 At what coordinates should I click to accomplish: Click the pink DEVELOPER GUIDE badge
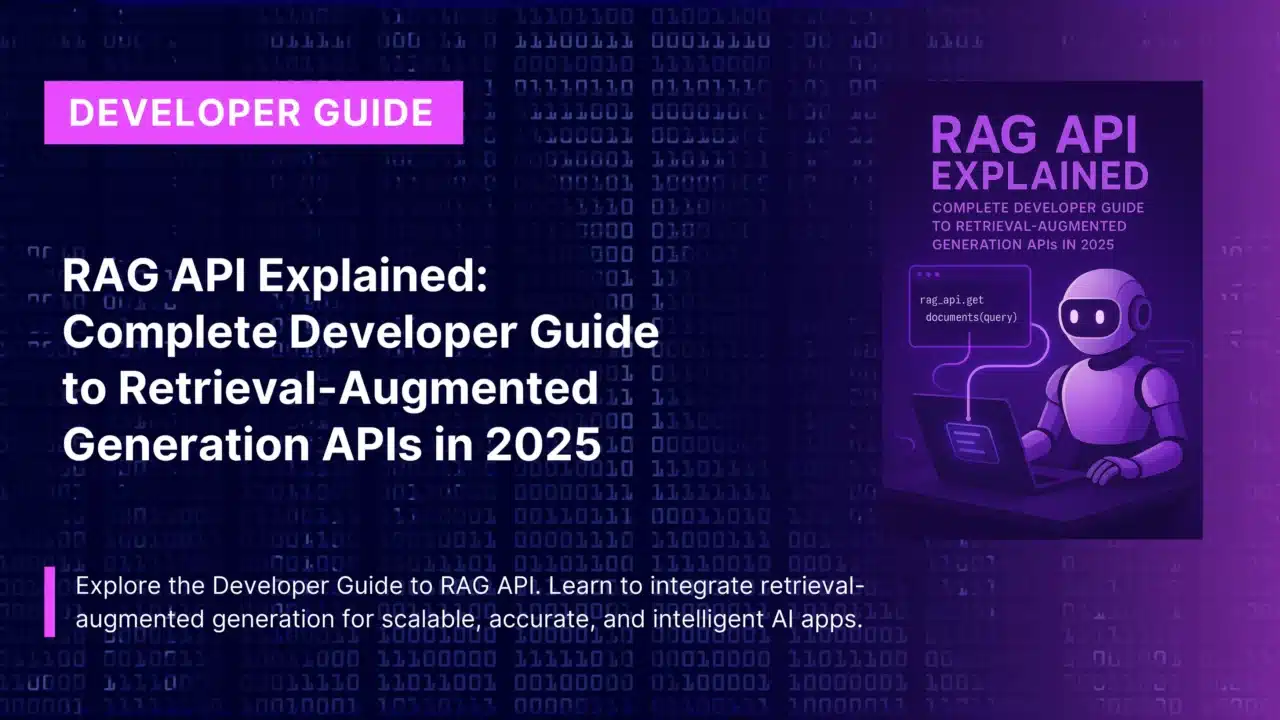252,113
